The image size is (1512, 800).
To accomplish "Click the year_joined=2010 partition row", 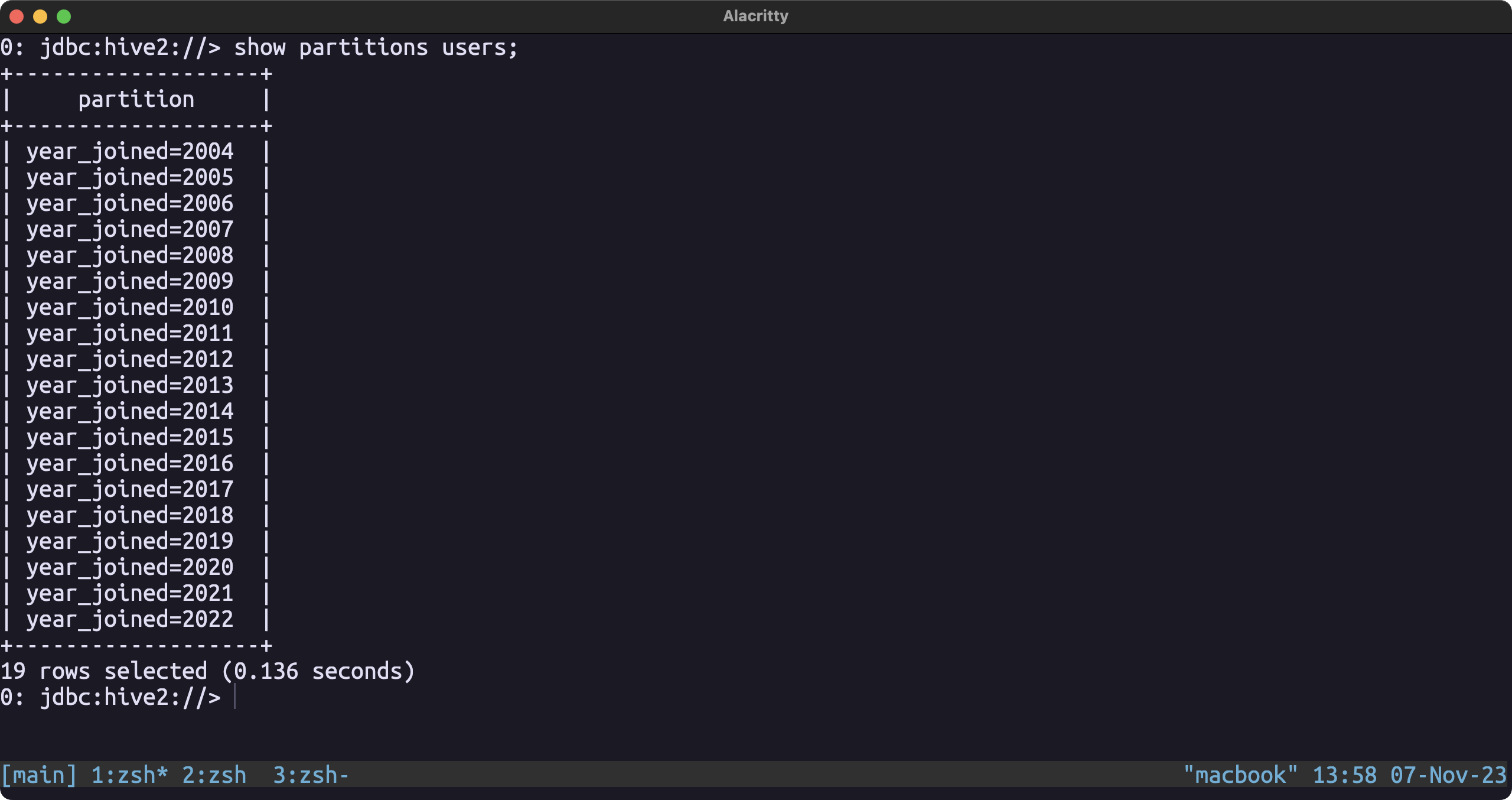I will [130, 308].
